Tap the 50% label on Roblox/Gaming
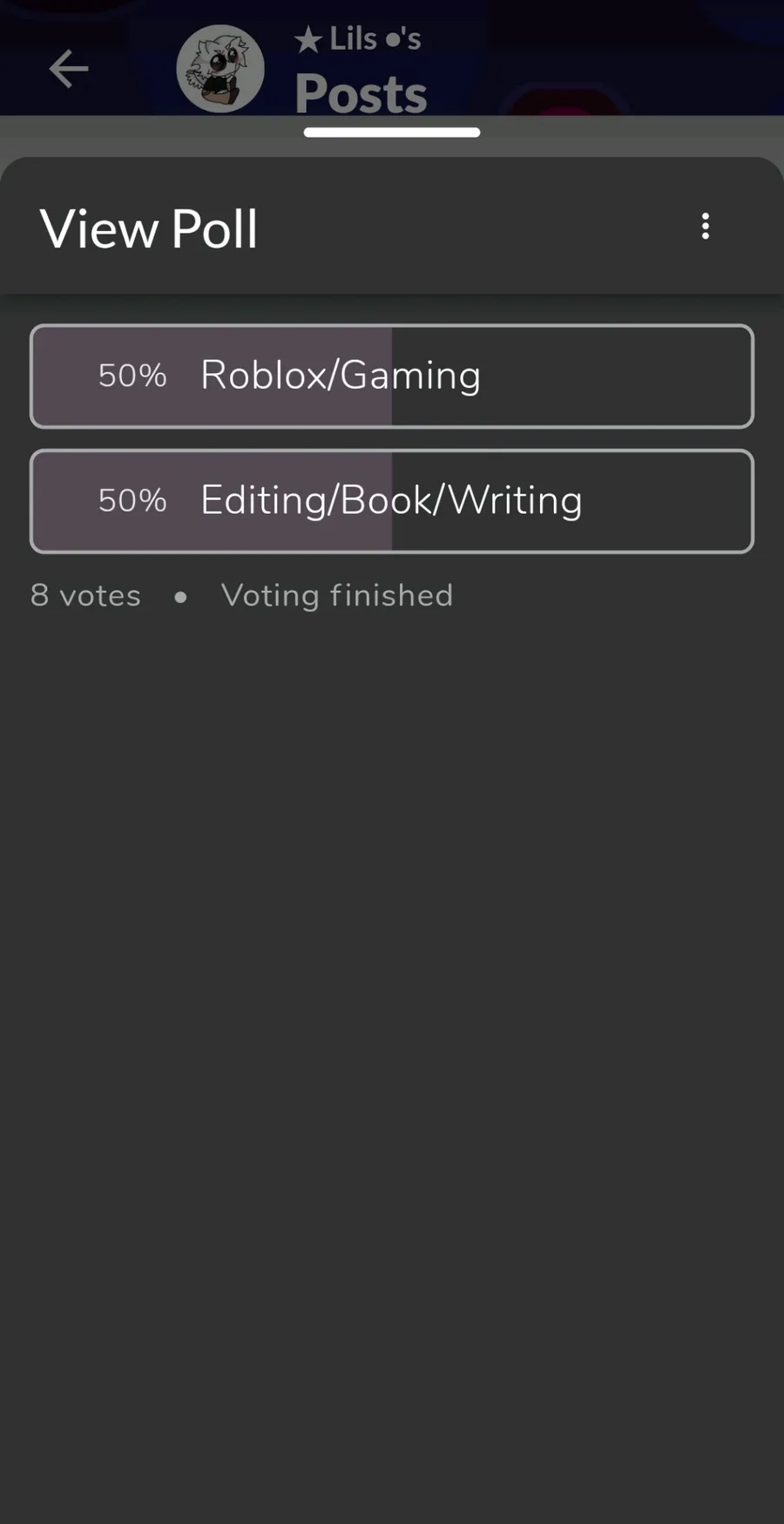This screenshot has height=1524, width=784. point(132,376)
